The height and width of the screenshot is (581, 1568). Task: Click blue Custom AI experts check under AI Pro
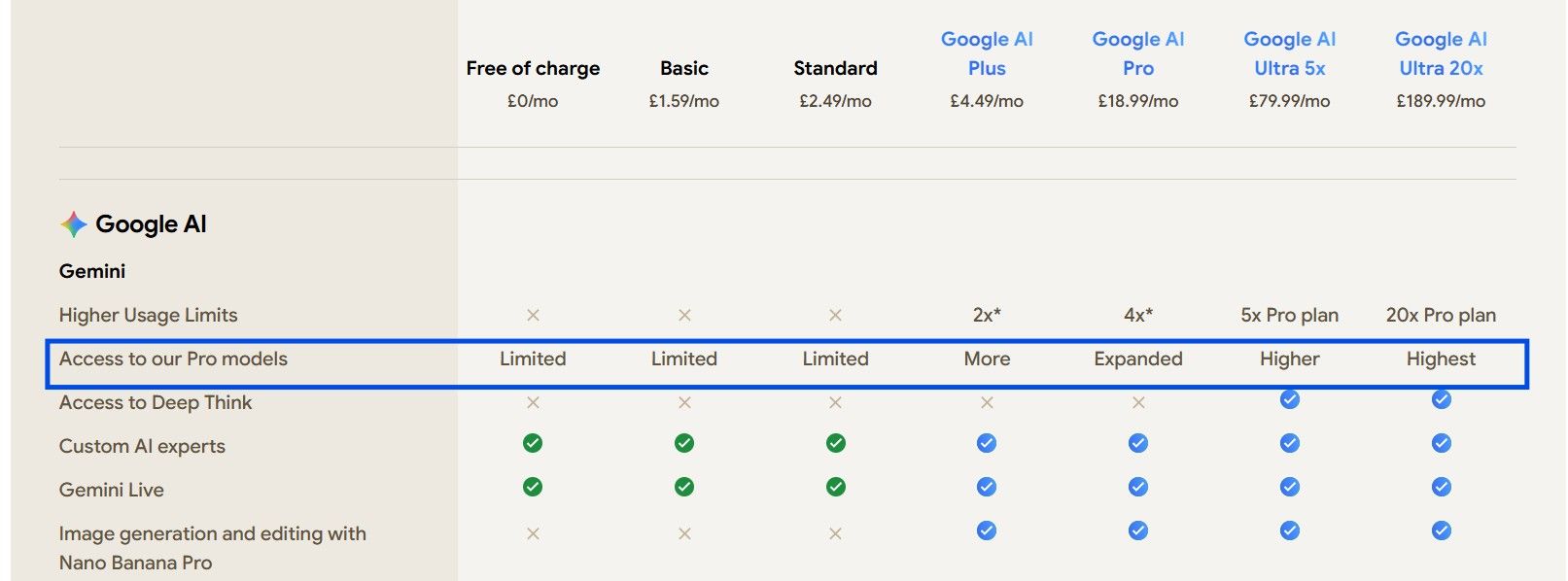pyautogui.click(x=1138, y=443)
